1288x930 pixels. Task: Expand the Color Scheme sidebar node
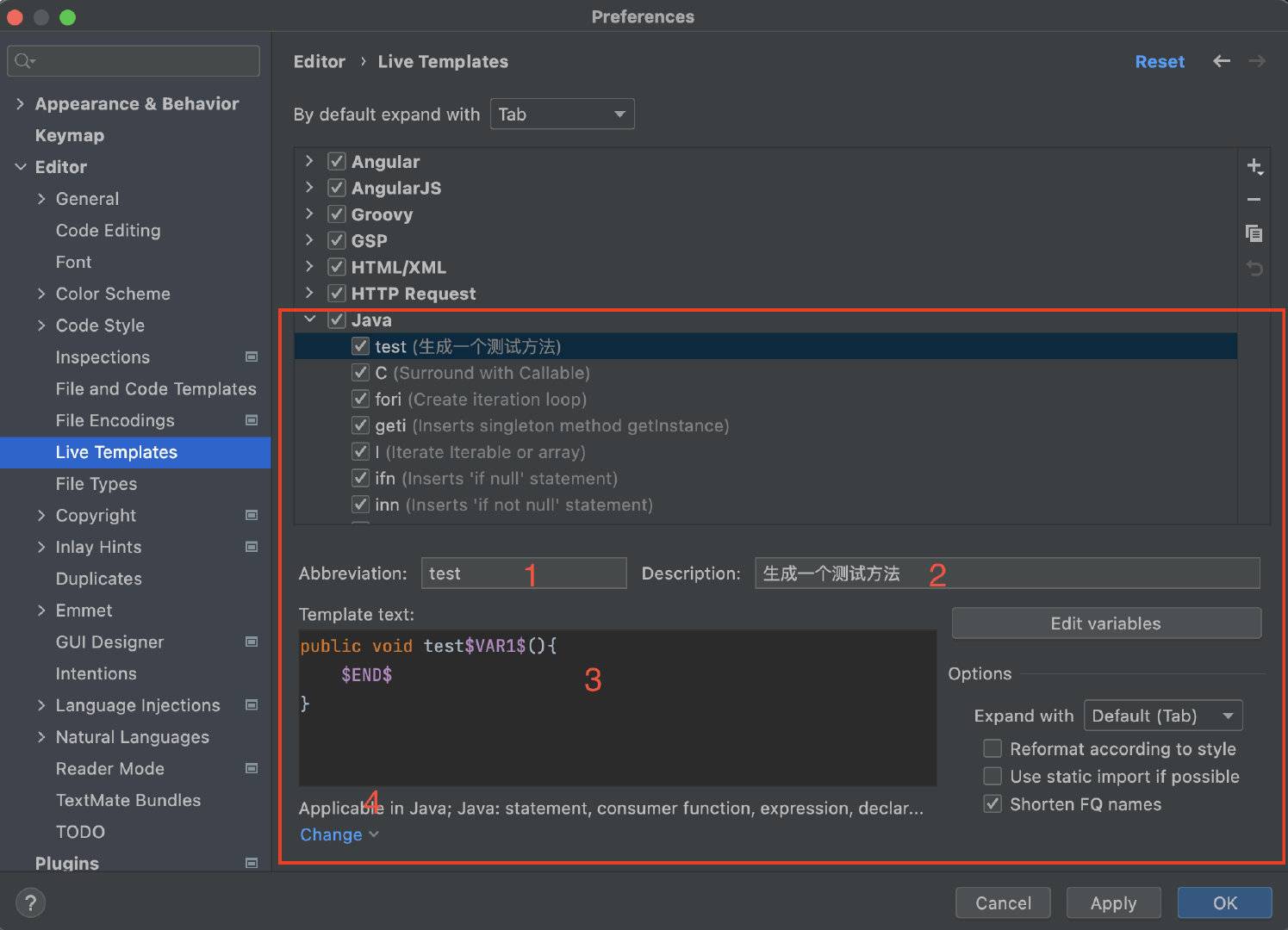coord(41,294)
